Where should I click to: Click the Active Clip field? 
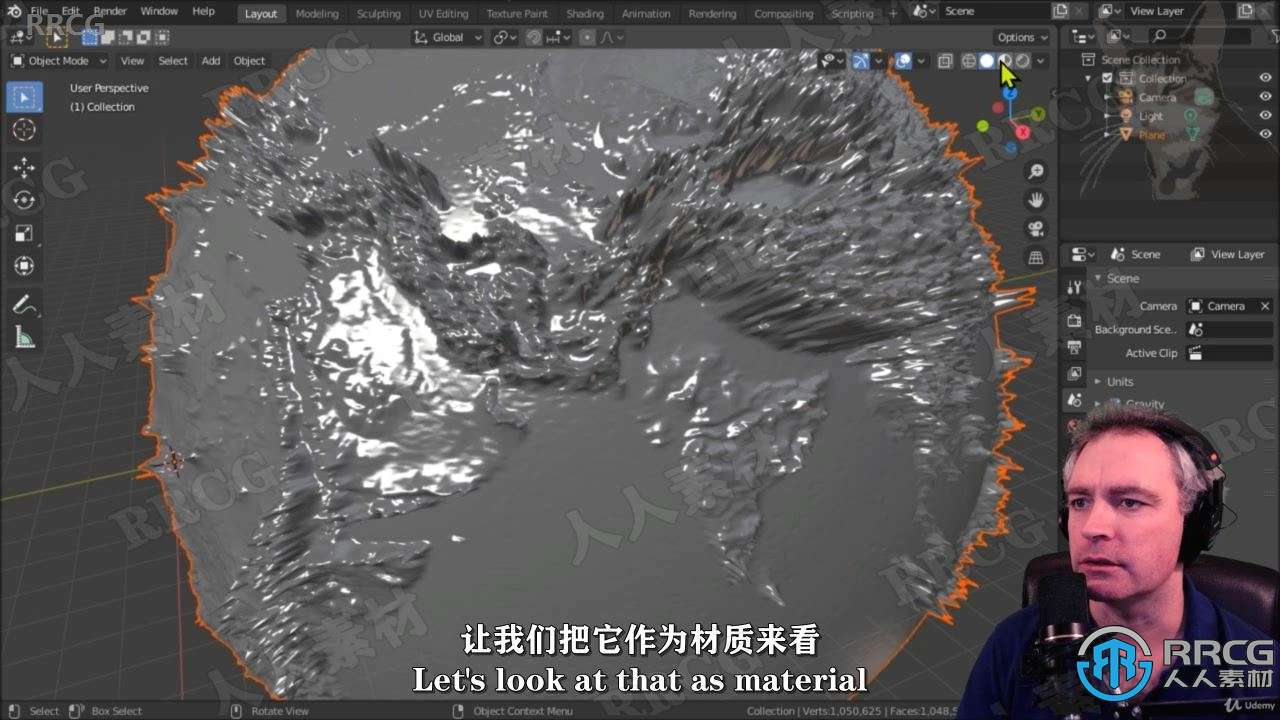(x=1229, y=353)
